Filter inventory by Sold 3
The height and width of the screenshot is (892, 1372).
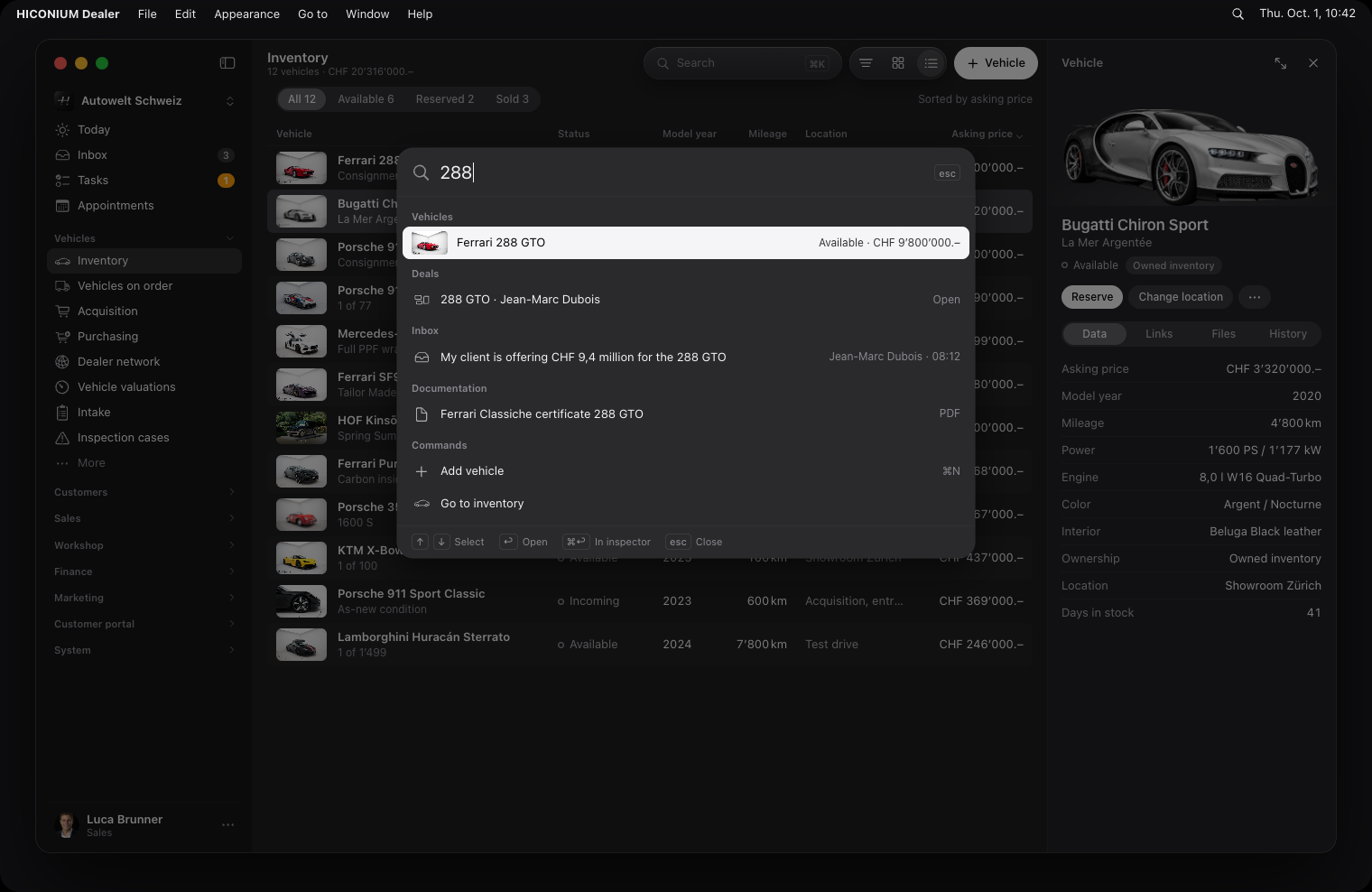pyautogui.click(x=513, y=99)
